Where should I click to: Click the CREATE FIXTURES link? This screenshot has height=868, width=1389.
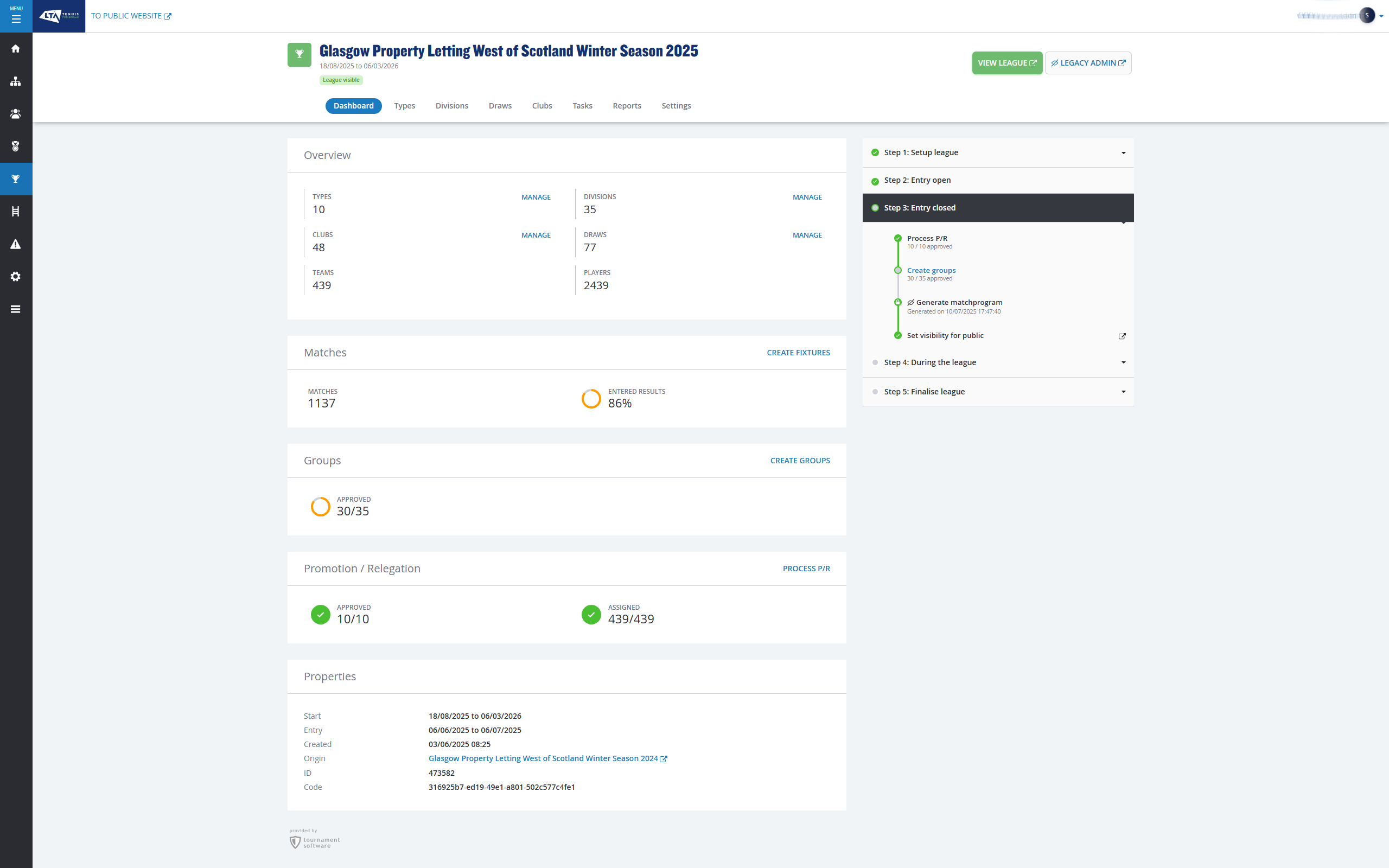[x=798, y=353]
